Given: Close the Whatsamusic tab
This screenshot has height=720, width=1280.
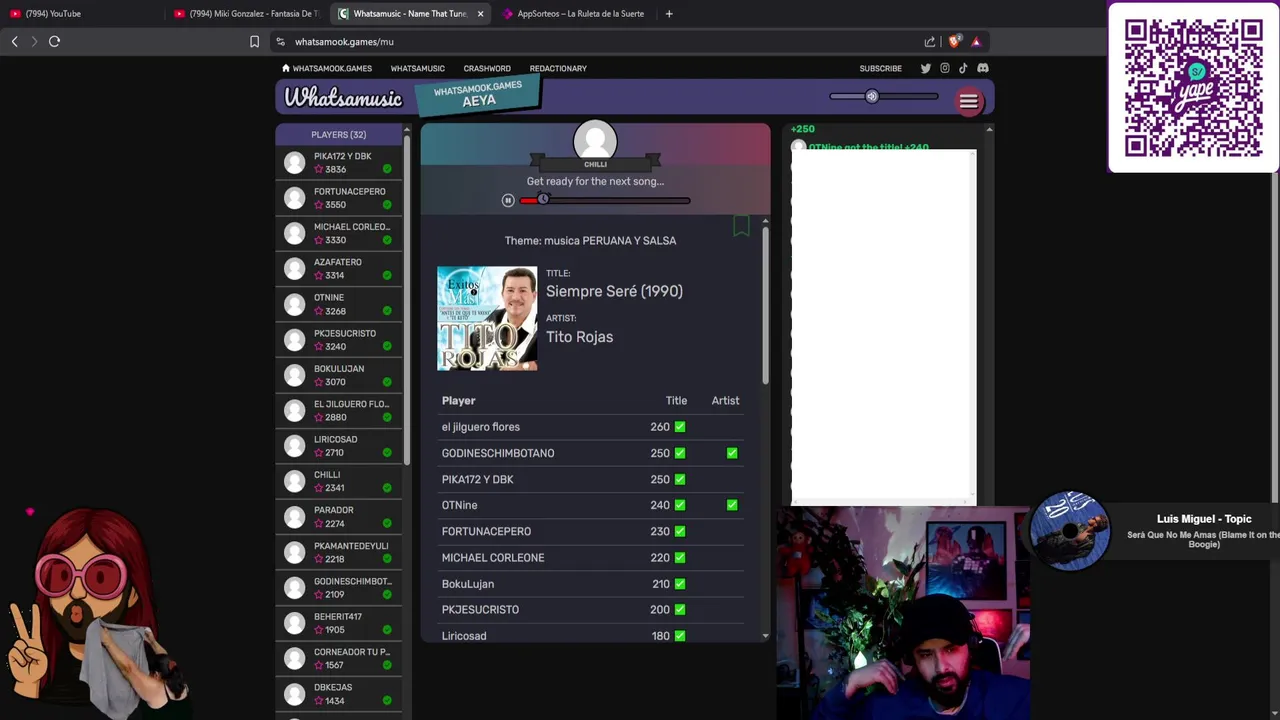Looking at the screenshot, I should click(480, 13).
